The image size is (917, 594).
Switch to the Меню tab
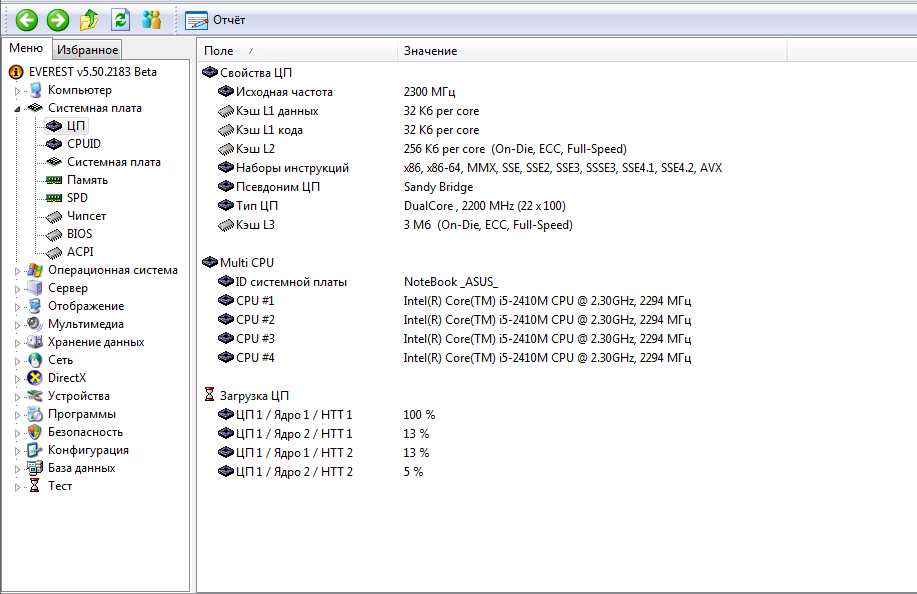26,48
